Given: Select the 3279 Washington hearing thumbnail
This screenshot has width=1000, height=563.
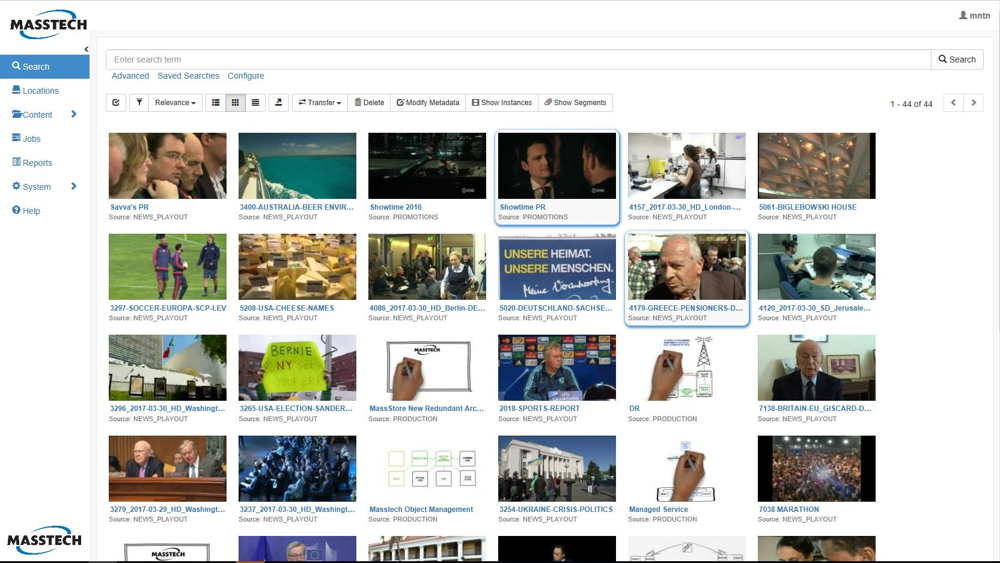Looking at the screenshot, I should tap(168, 469).
